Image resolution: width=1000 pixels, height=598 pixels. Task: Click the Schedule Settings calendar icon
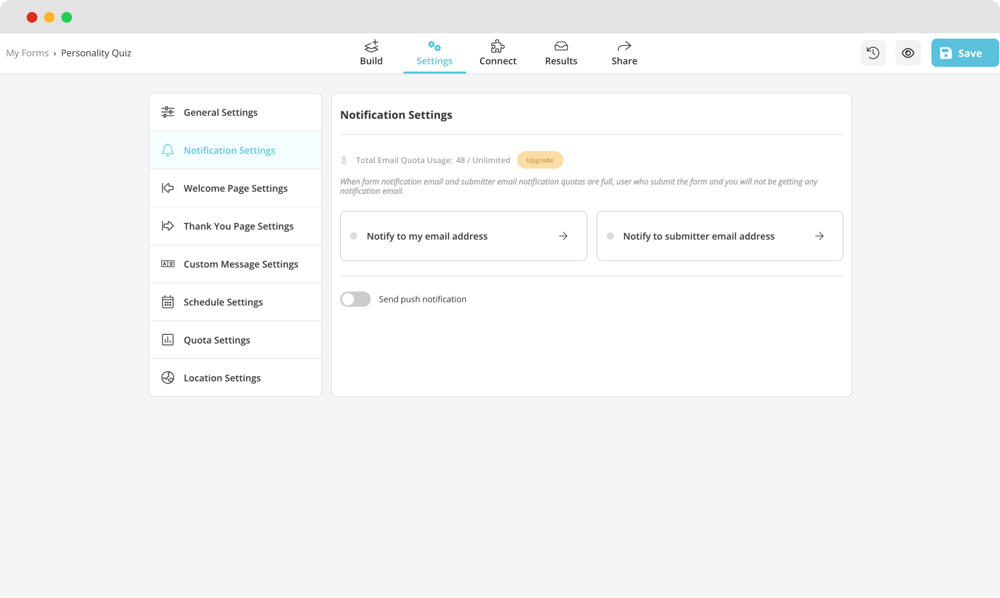pos(167,301)
